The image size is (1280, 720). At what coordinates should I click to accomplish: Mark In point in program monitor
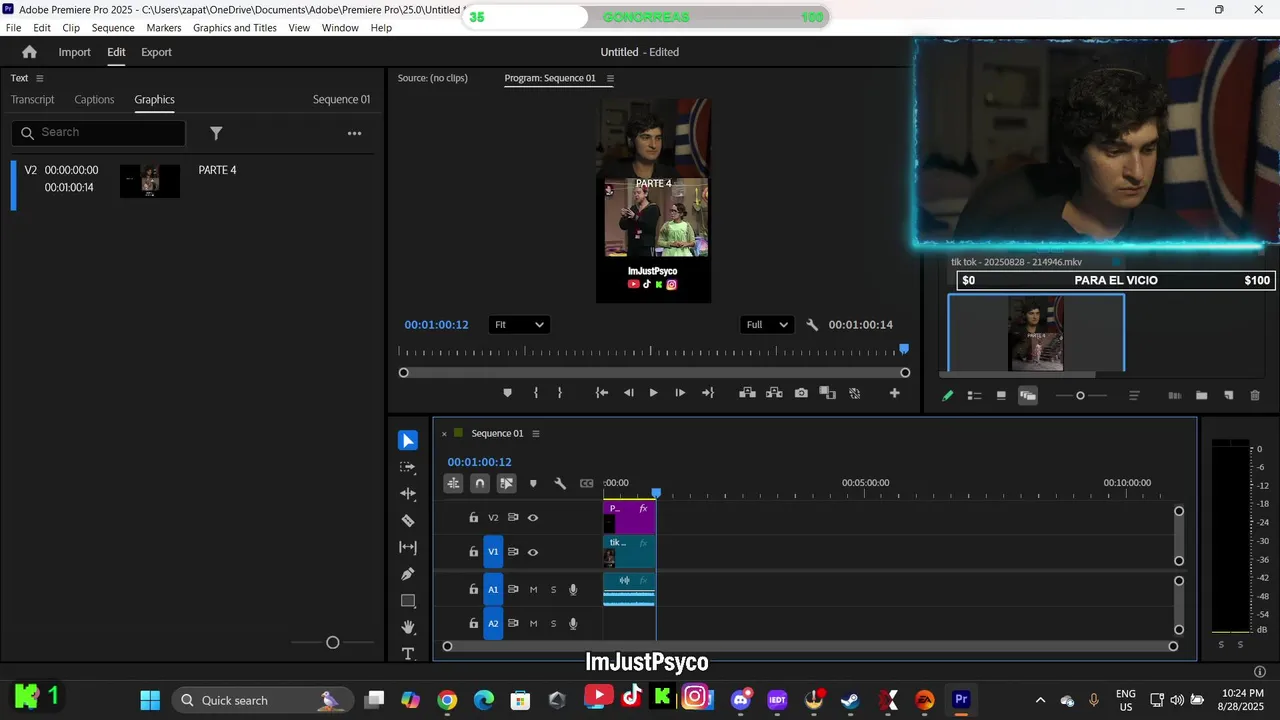(536, 393)
